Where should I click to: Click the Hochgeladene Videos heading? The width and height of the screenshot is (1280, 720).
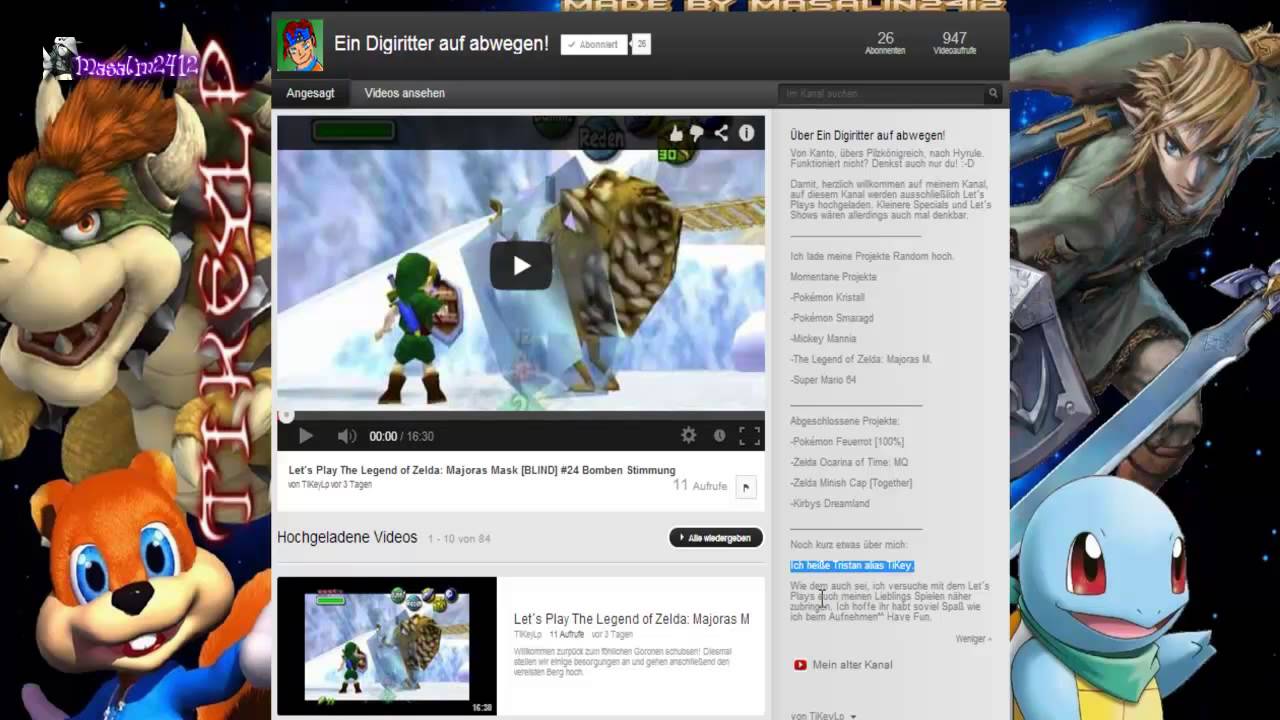(347, 537)
